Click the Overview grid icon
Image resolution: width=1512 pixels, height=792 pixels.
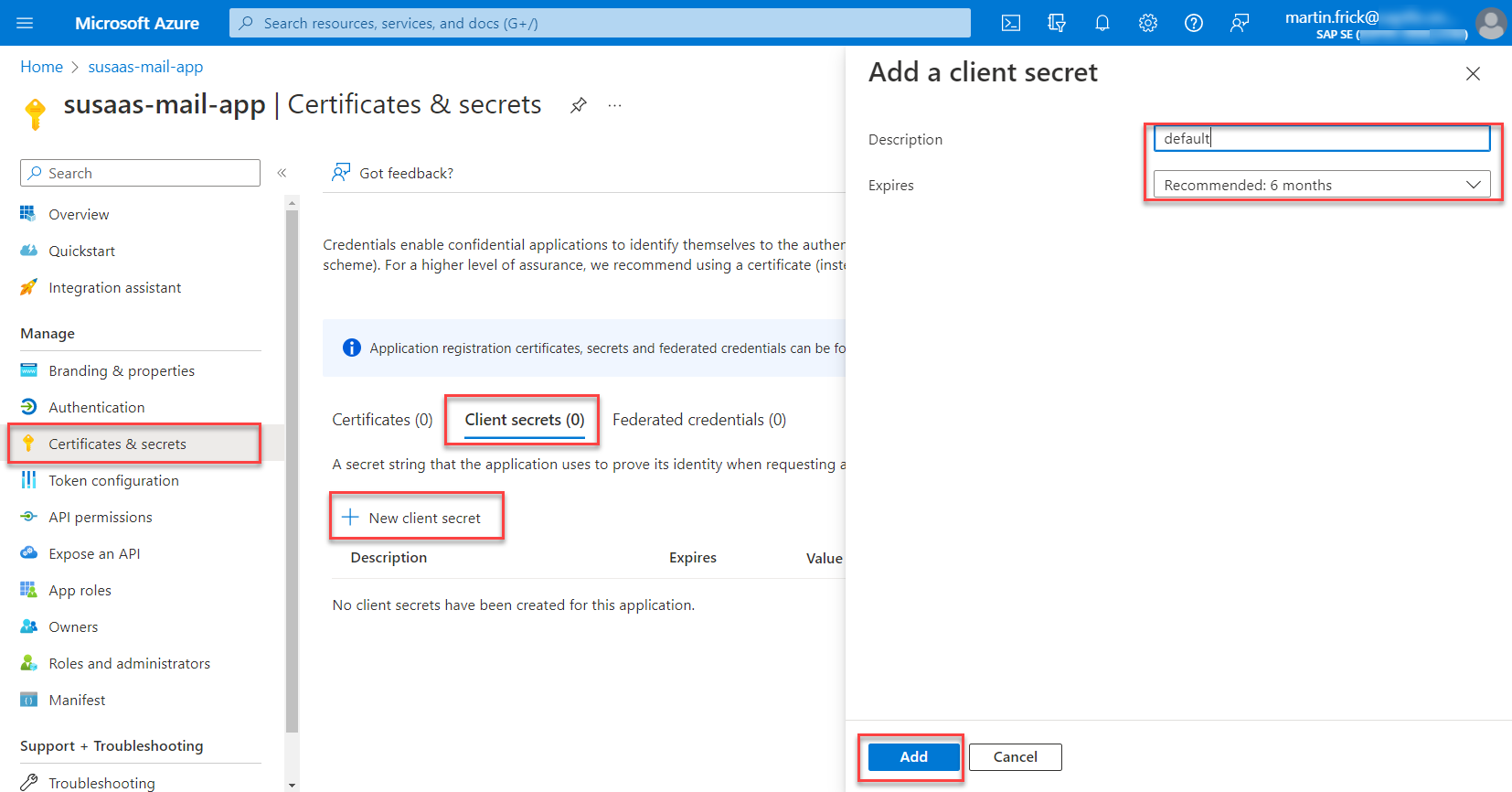click(28, 214)
